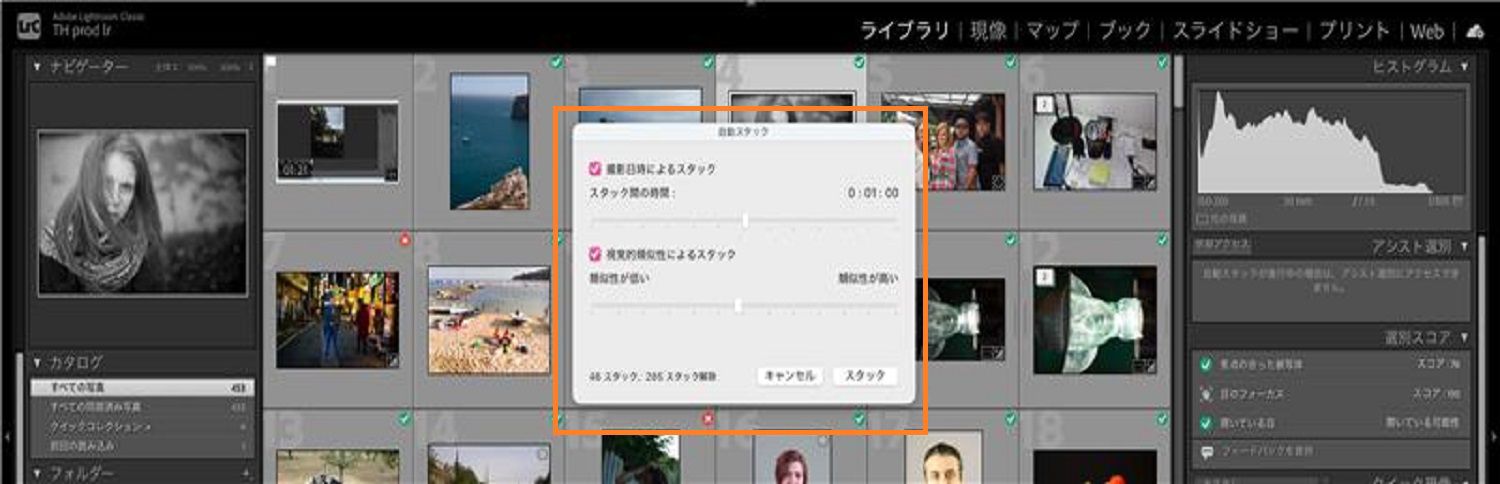Click the stack count badge on kitchen pans photo
The image size is (1500, 484).
(1044, 103)
